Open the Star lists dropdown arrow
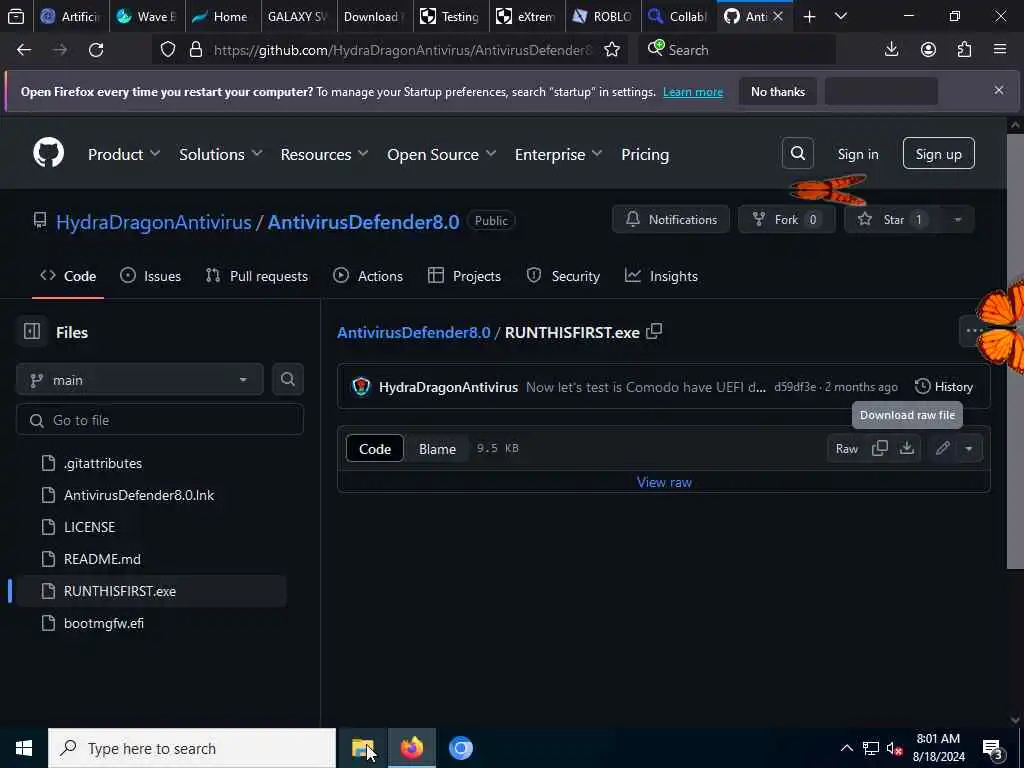 pos(957,219)
